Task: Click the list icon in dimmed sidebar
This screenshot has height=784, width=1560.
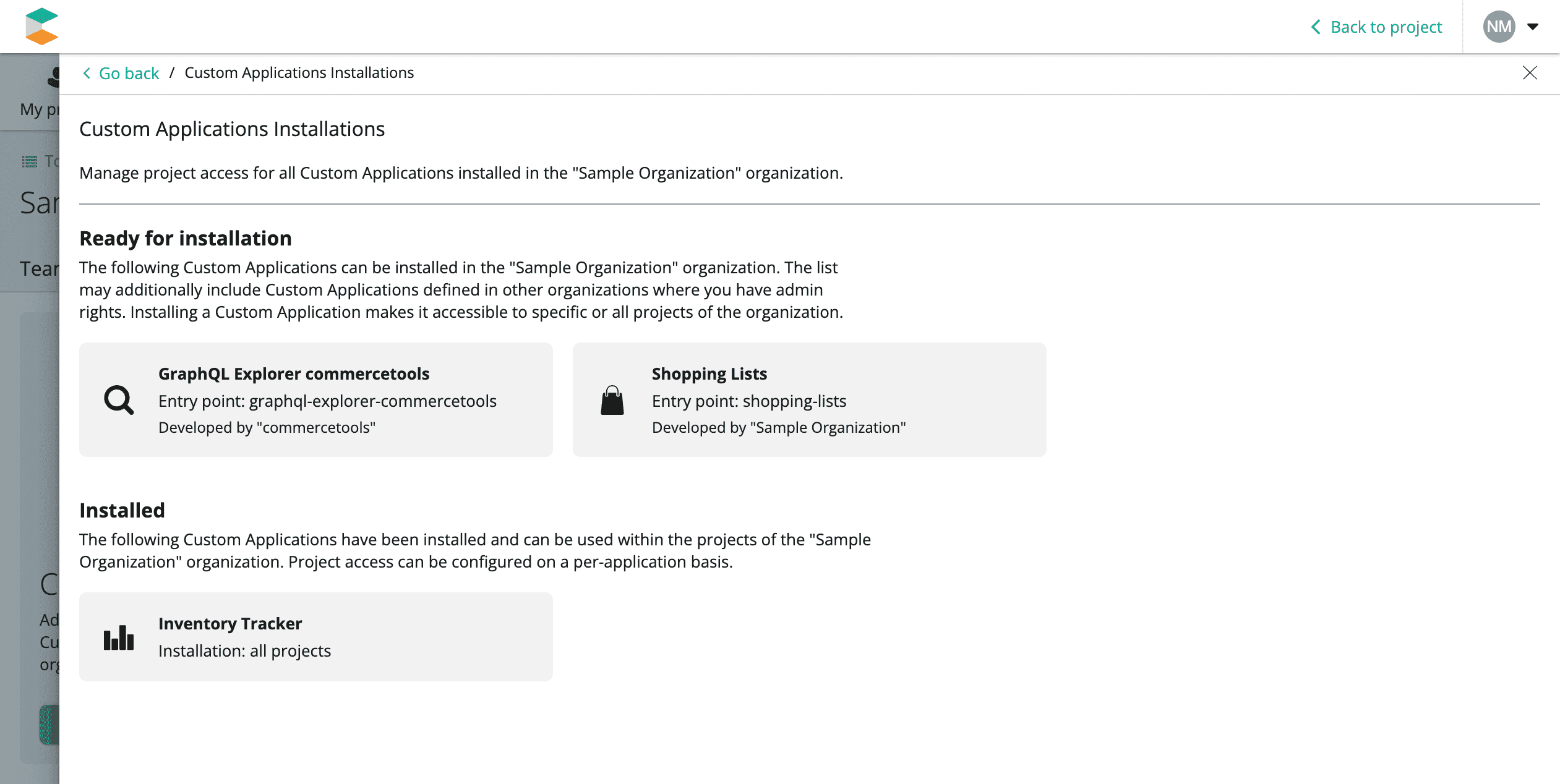Action: (x=30, y=161)
